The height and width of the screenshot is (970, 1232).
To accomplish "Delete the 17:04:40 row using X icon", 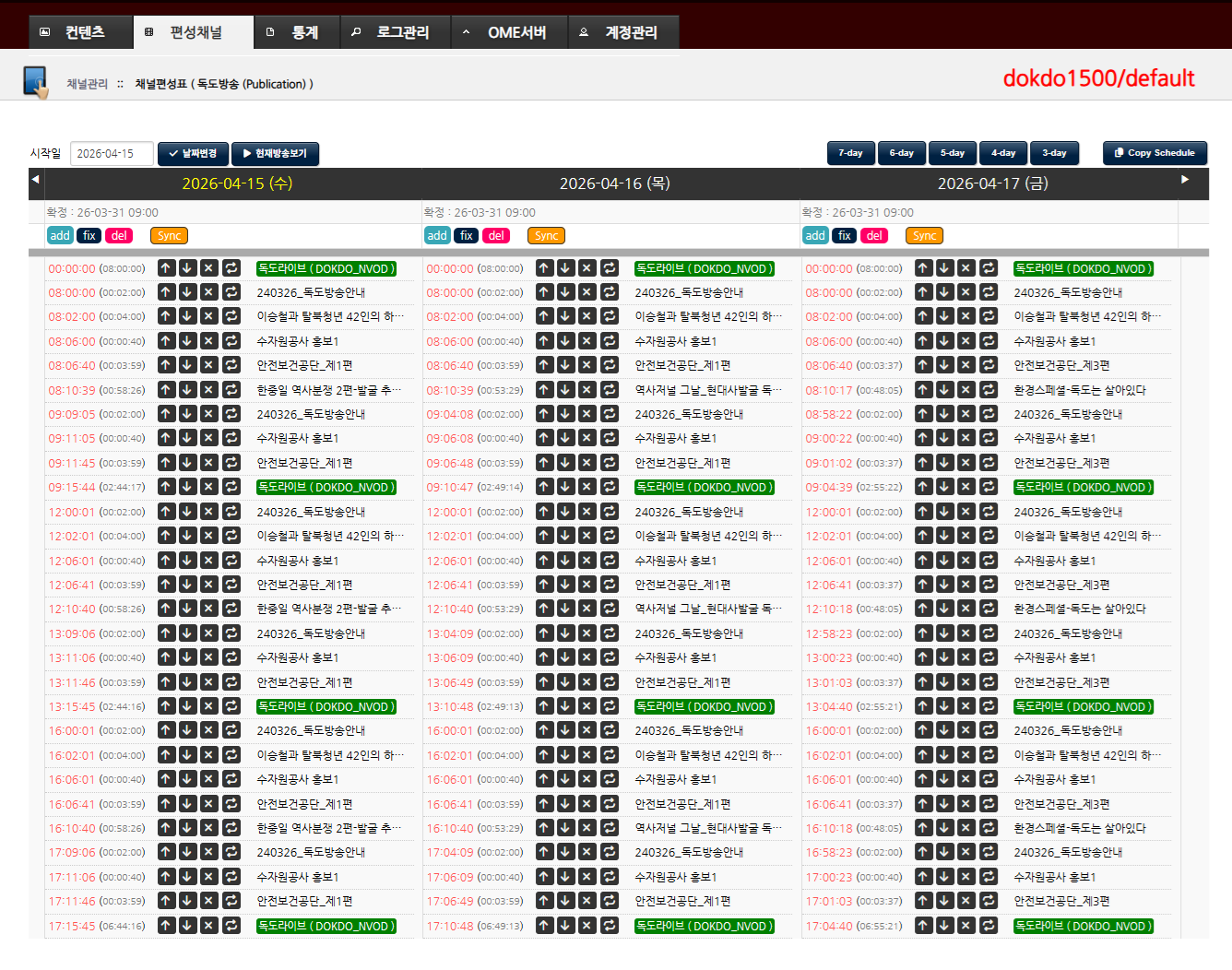I will pyautogui.click(x=965, y=926).
